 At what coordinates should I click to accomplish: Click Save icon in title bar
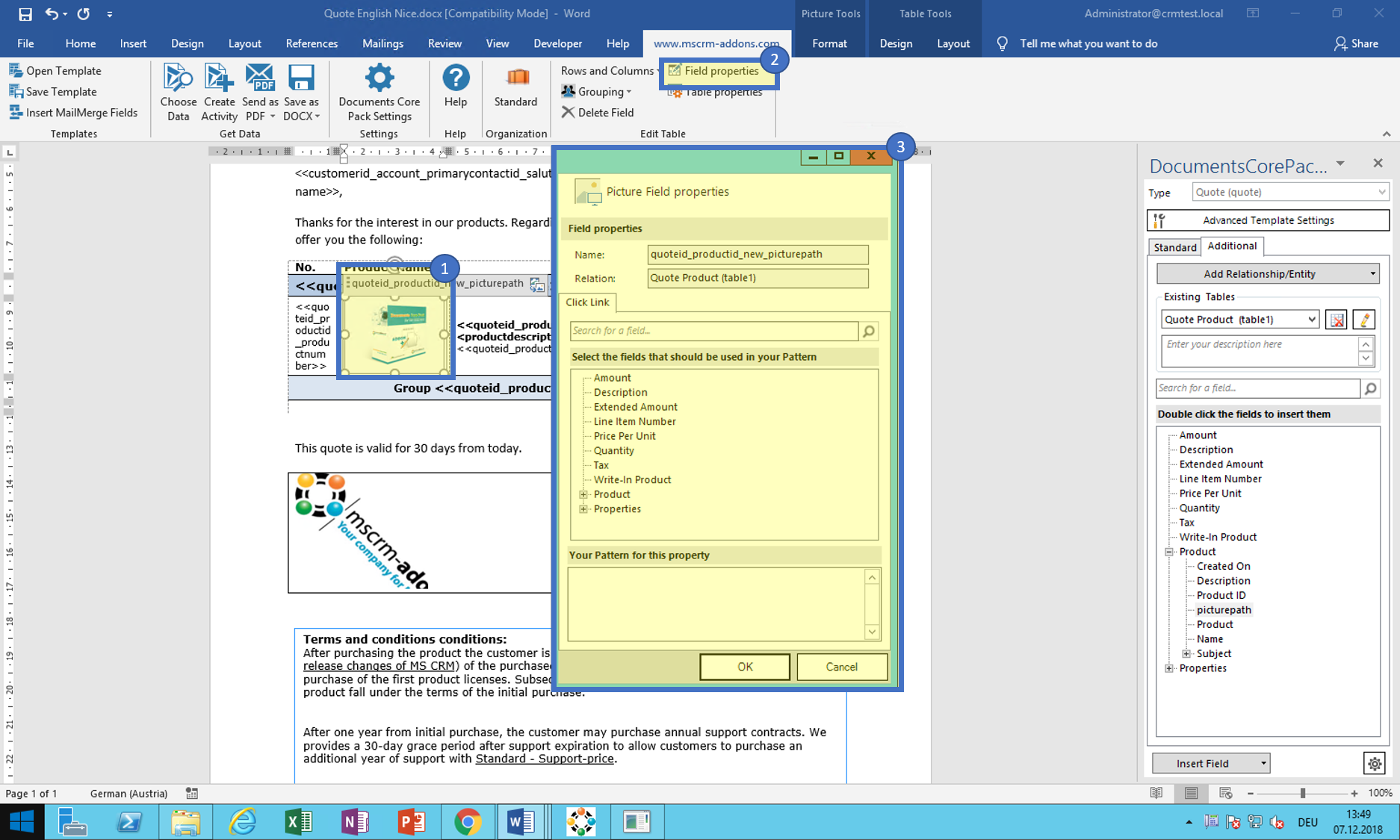(25, 13)
